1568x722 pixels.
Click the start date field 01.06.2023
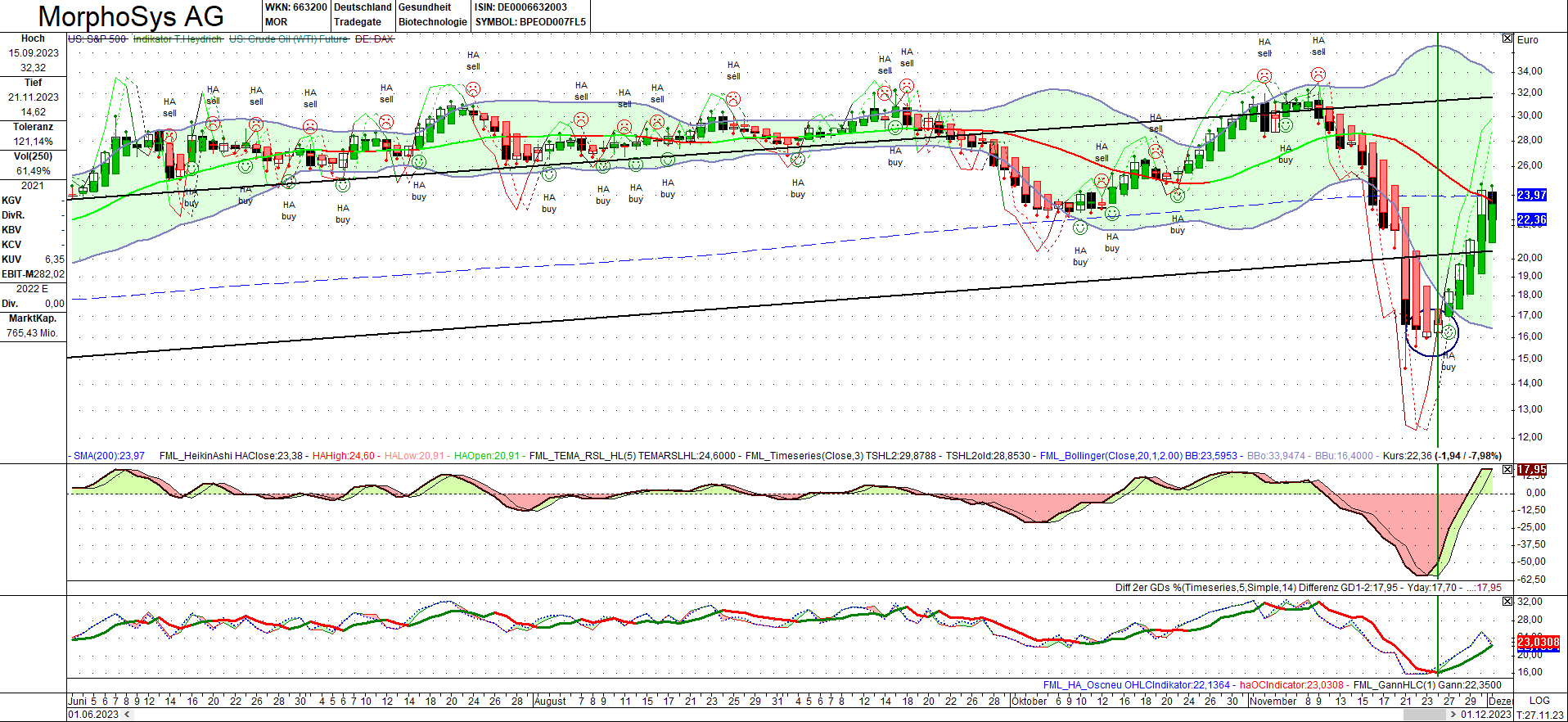point(93,715)
